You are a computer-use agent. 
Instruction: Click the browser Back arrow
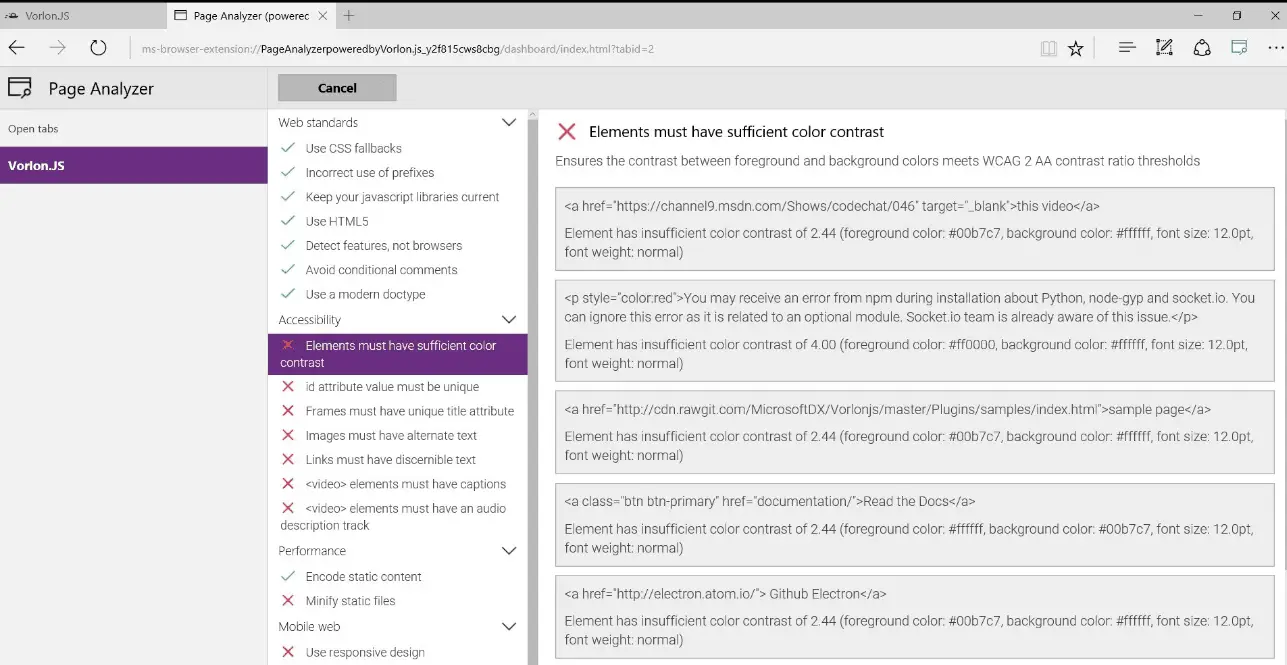[17, 48]
